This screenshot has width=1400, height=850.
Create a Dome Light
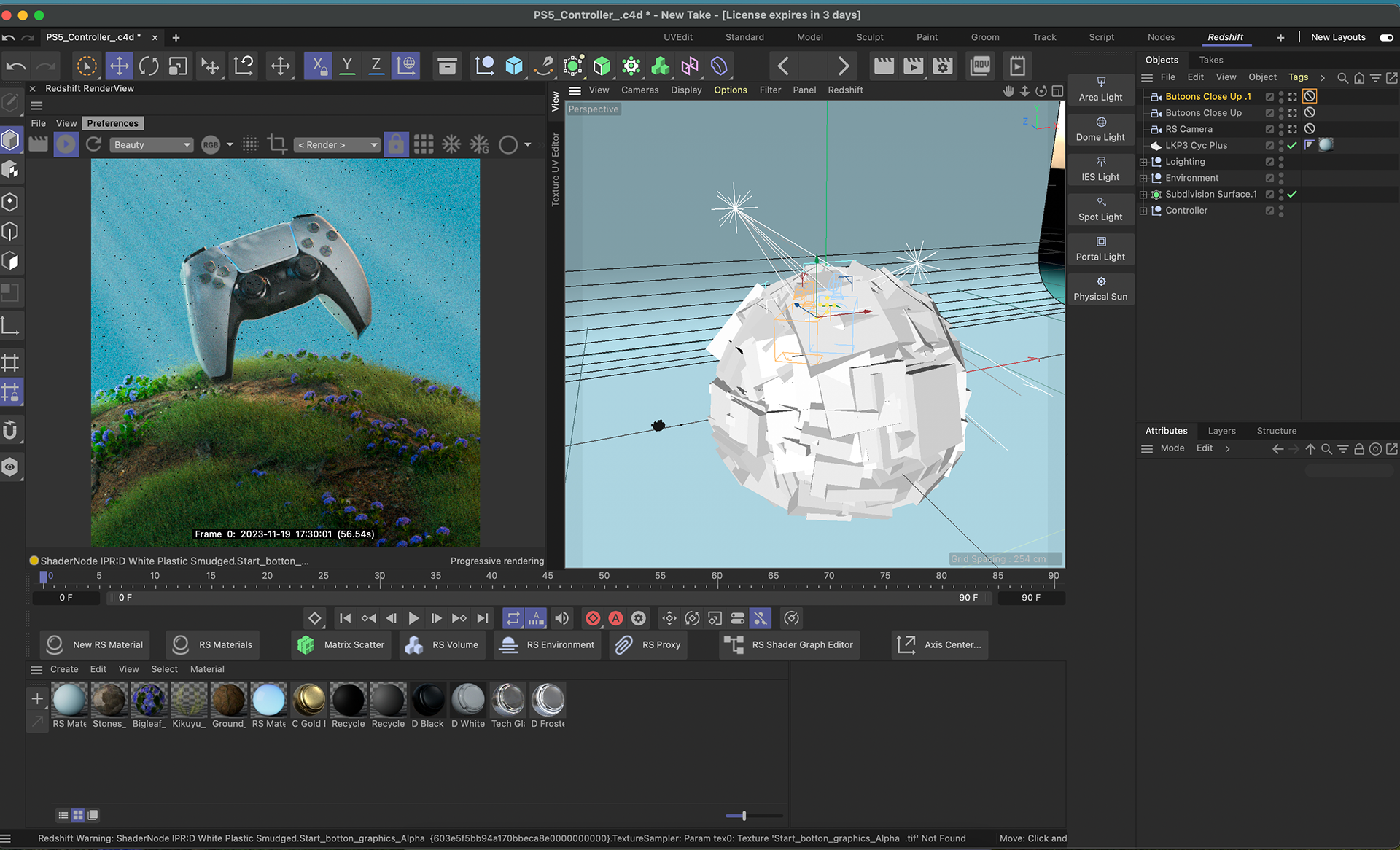tap(1100, 130)
